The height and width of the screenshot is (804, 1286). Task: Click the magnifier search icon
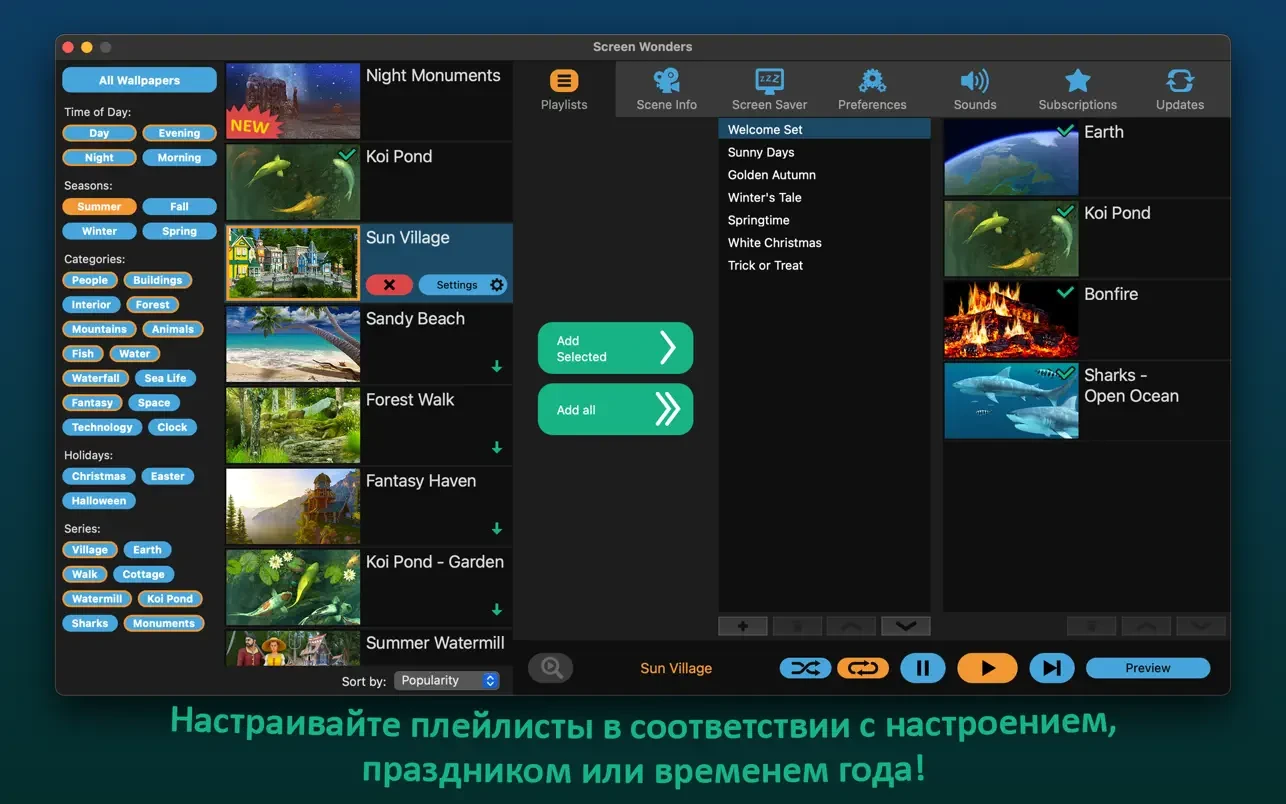(x=550, y=668)
